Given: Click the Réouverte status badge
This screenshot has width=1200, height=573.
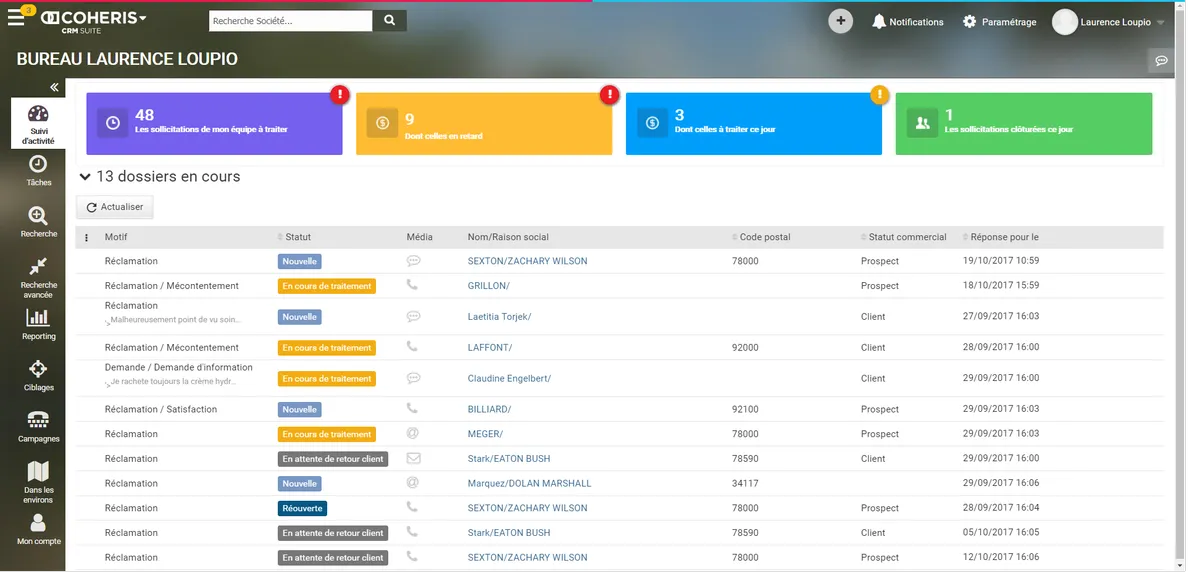Looking at the screenshot, I should (x=301, y=508).
